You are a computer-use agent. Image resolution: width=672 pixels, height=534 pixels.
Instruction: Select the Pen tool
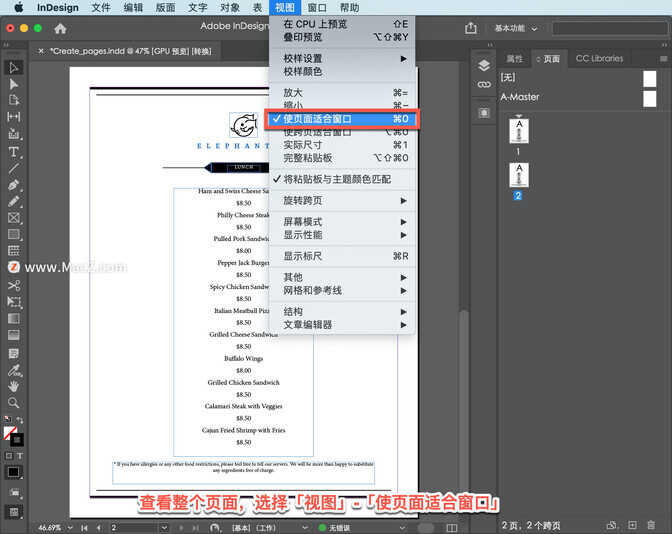click(x=14, y=185)
